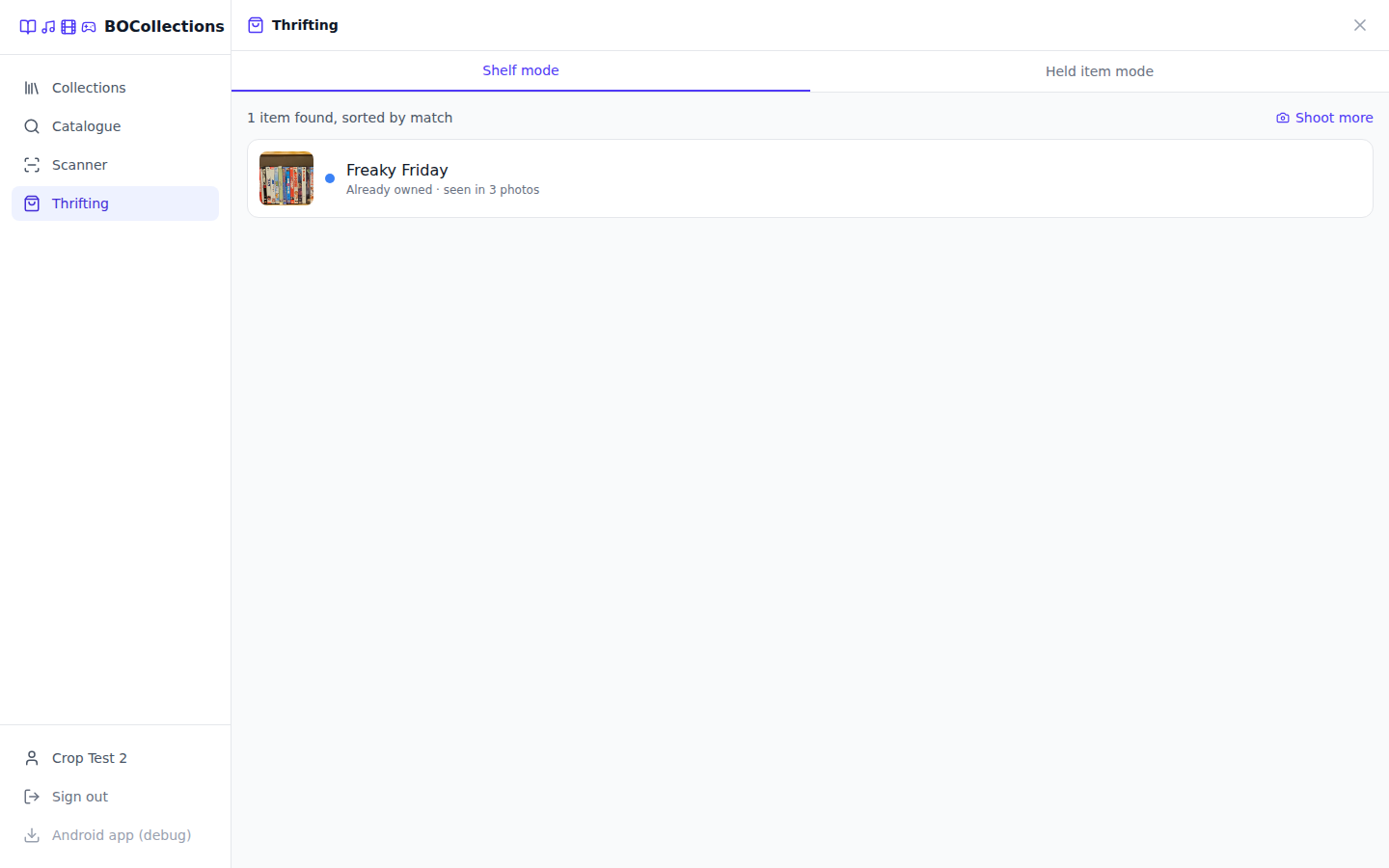Viewport: 1389px width, 868px height.
Task: Click the Android app download icon
Action: tap(32, 835)
